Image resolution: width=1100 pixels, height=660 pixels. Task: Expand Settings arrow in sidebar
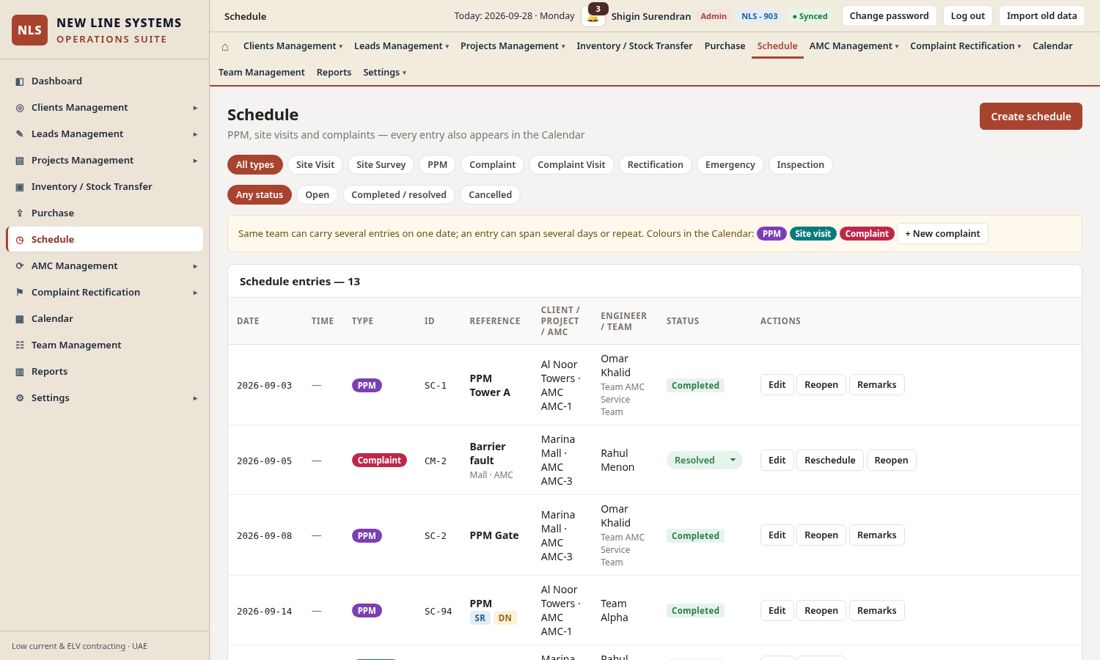195,398
